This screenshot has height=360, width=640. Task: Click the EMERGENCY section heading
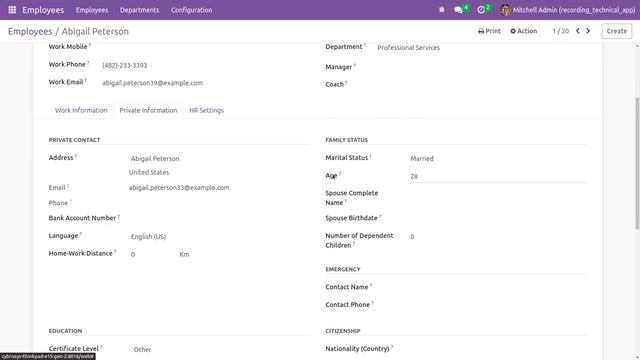click(x=343, y=269)
